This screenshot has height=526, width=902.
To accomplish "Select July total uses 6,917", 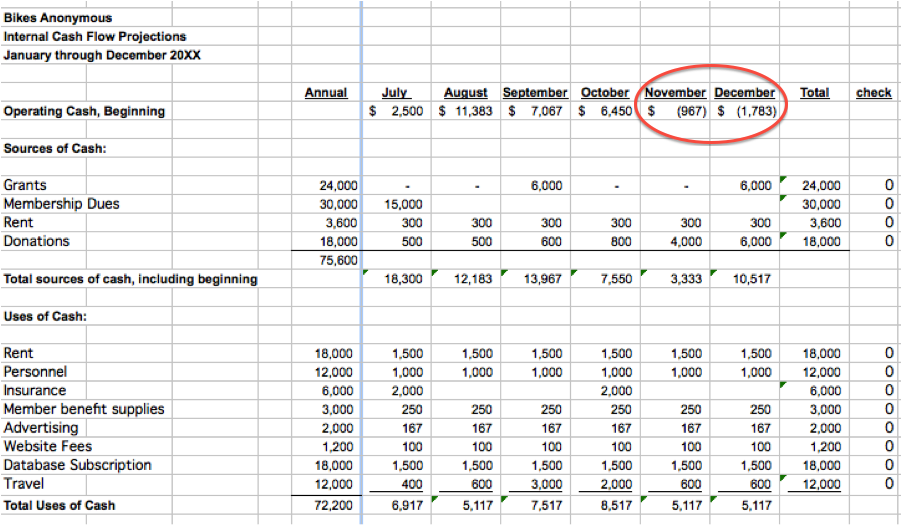I will click(407, 506).
